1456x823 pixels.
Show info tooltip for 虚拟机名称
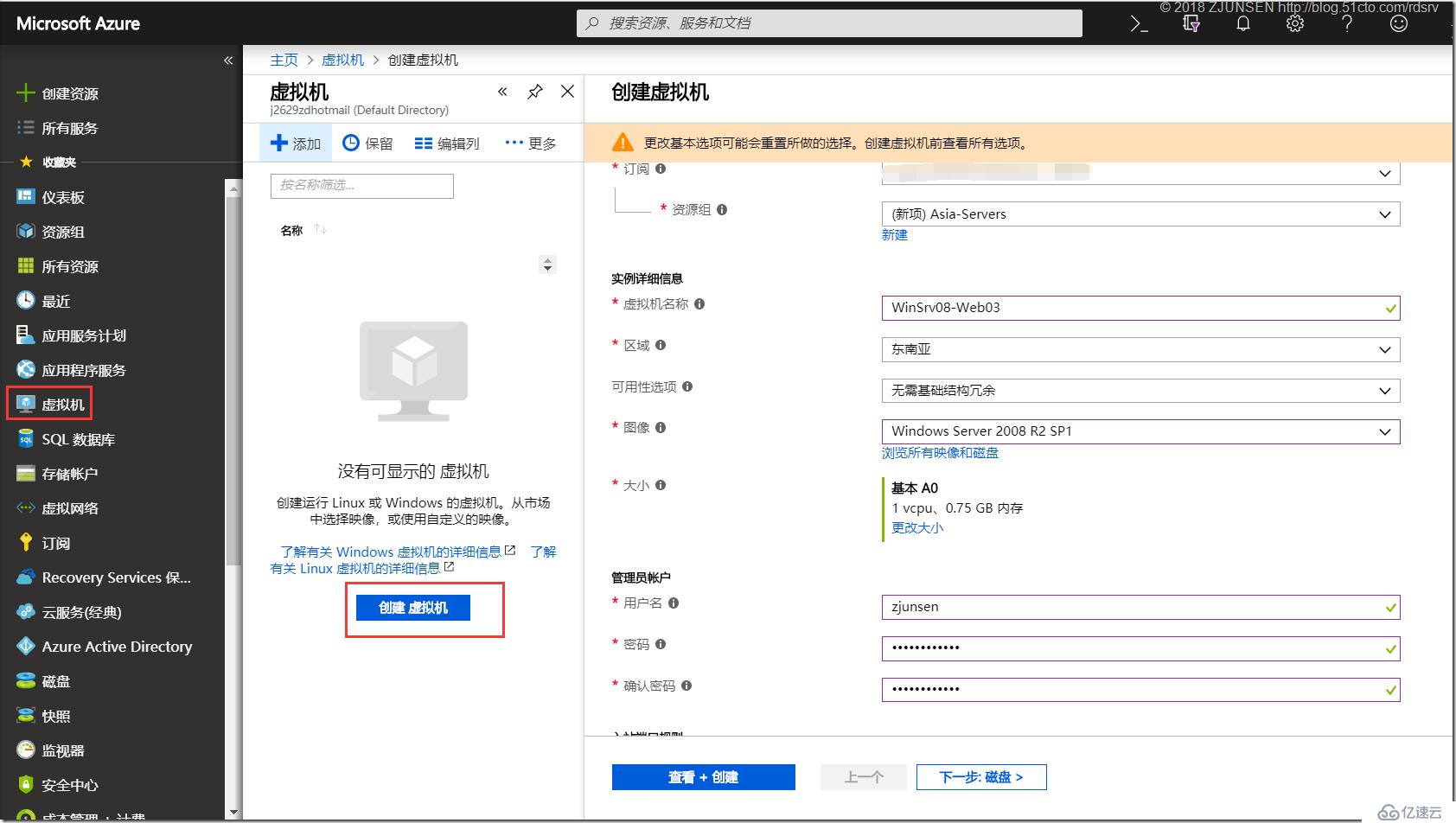click(x=699, y=304)
